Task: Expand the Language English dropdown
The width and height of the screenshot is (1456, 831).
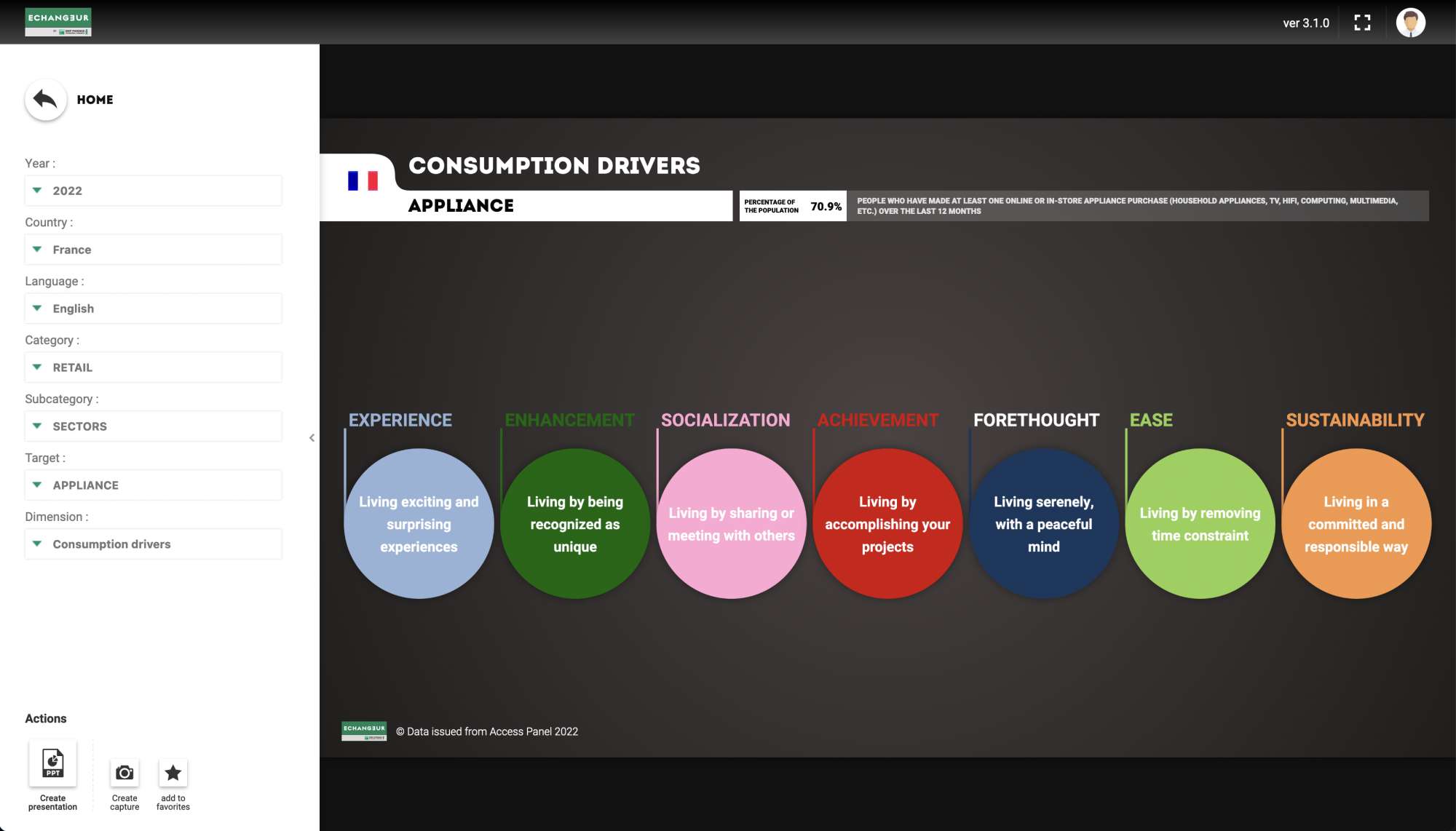Action: pyautogui.click(x=153, y=309)
